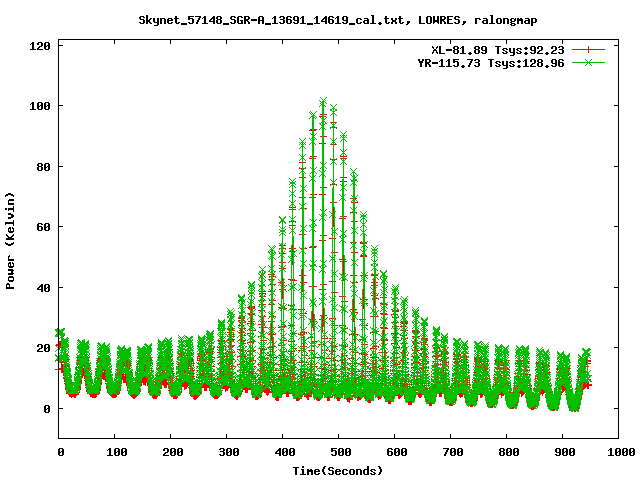Viewport: 640px width, 480px height.
Task: Click the 700 tick label on x-axis
Action: pyautogui.click(x=451, y=452)
